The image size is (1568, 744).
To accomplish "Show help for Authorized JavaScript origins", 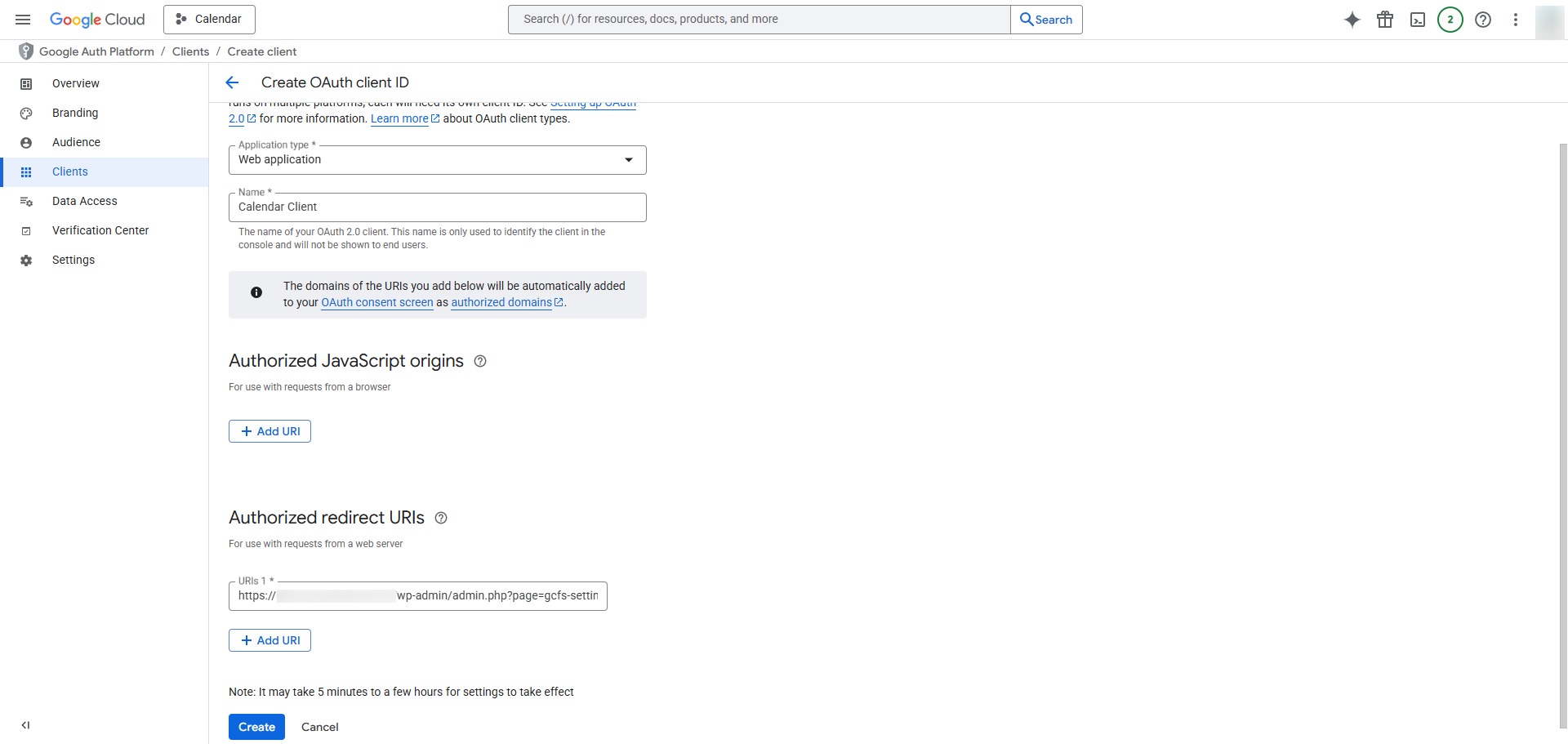I will [x=480, y=361].
